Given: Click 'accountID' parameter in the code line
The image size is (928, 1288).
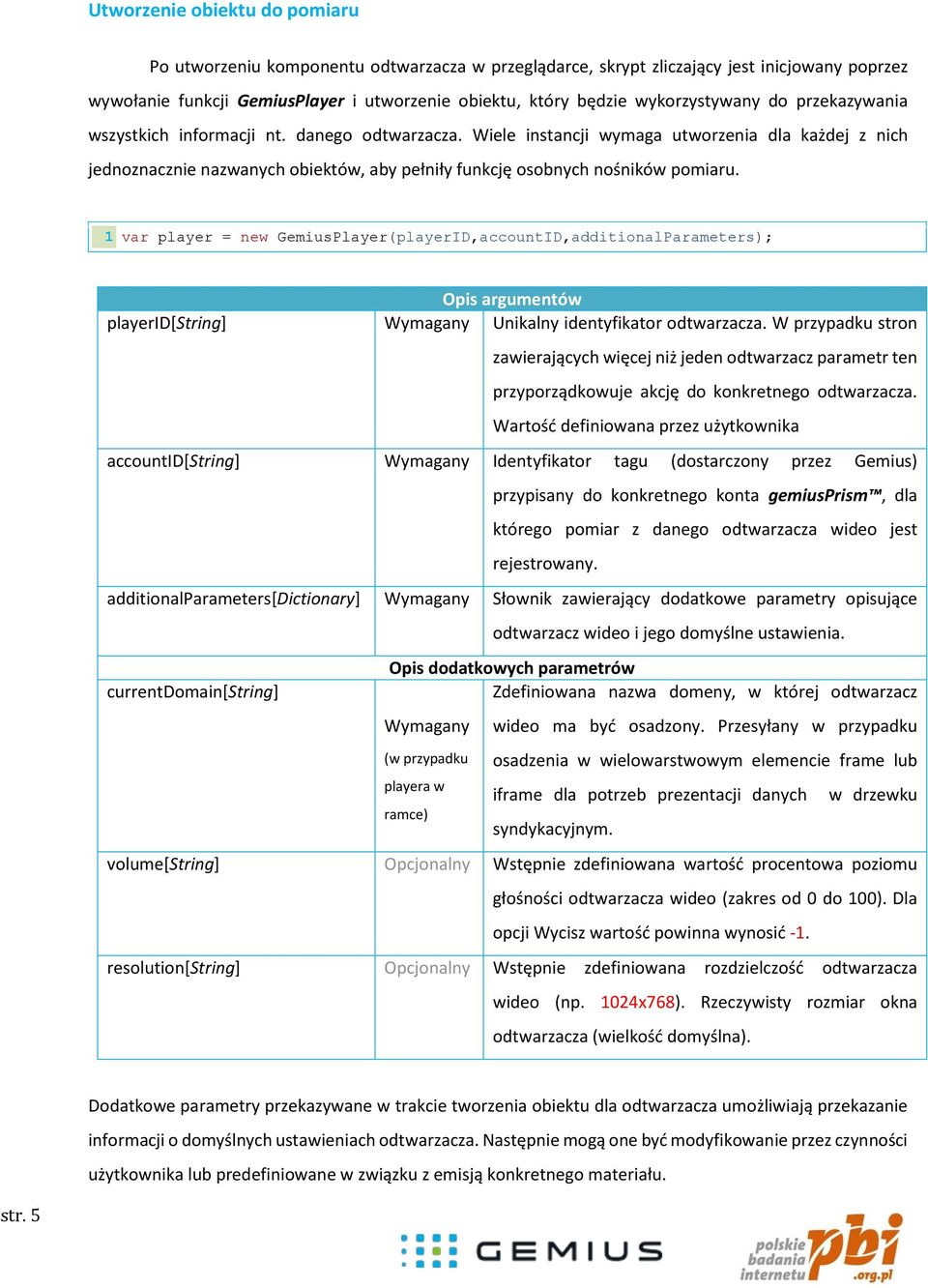Looking at the screenshot, I should click(x=521, y=237).
